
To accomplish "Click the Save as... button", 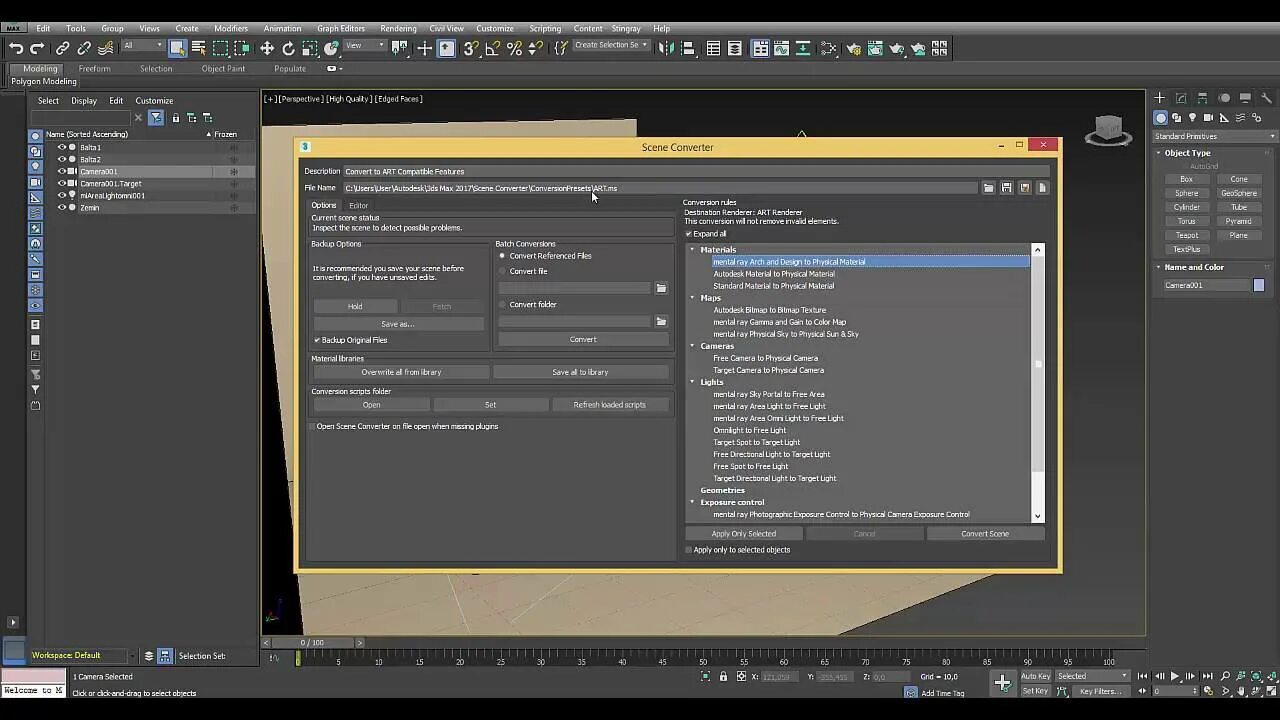I will [x=397, y=324].
